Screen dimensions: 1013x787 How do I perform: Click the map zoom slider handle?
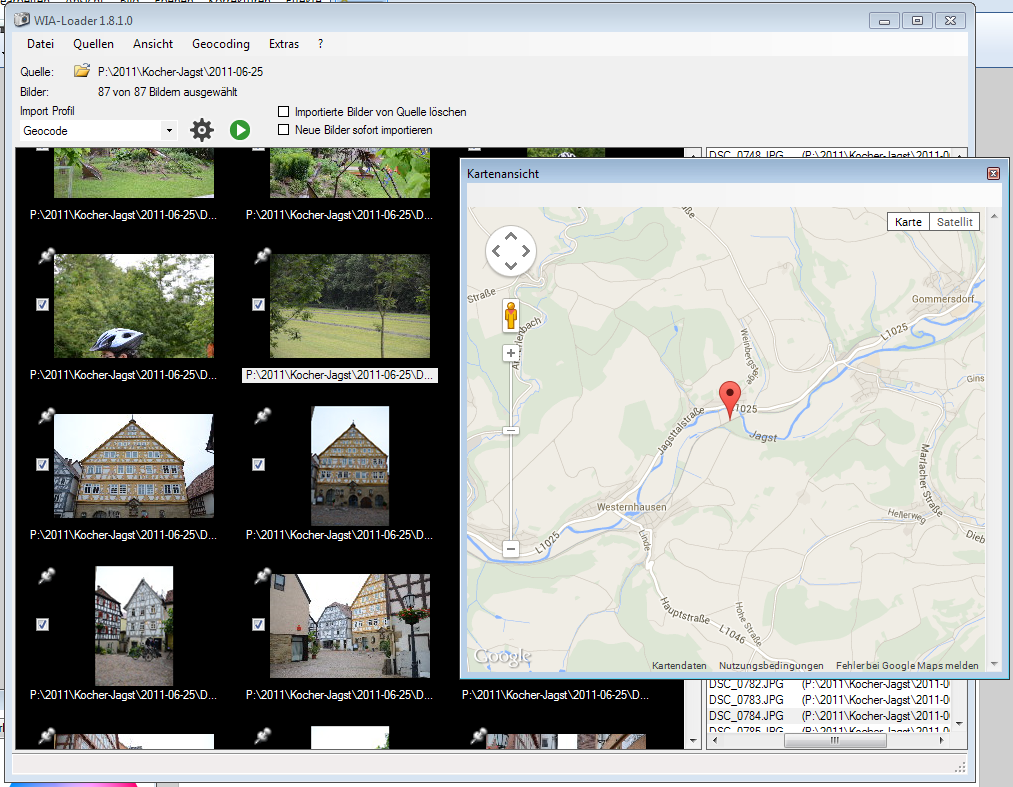pyautogui.click(x=510, y=430)
